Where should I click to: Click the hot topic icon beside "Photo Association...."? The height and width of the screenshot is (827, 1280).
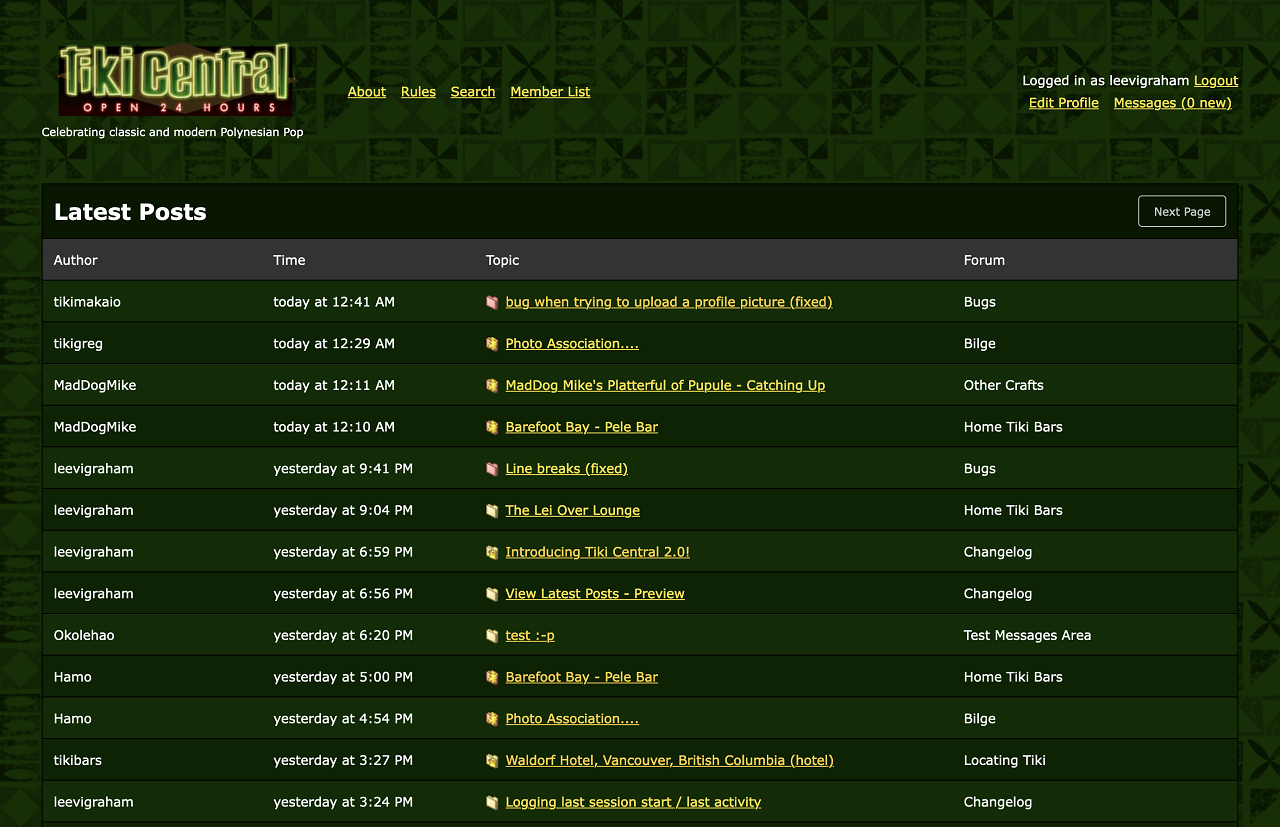(492, 343)
